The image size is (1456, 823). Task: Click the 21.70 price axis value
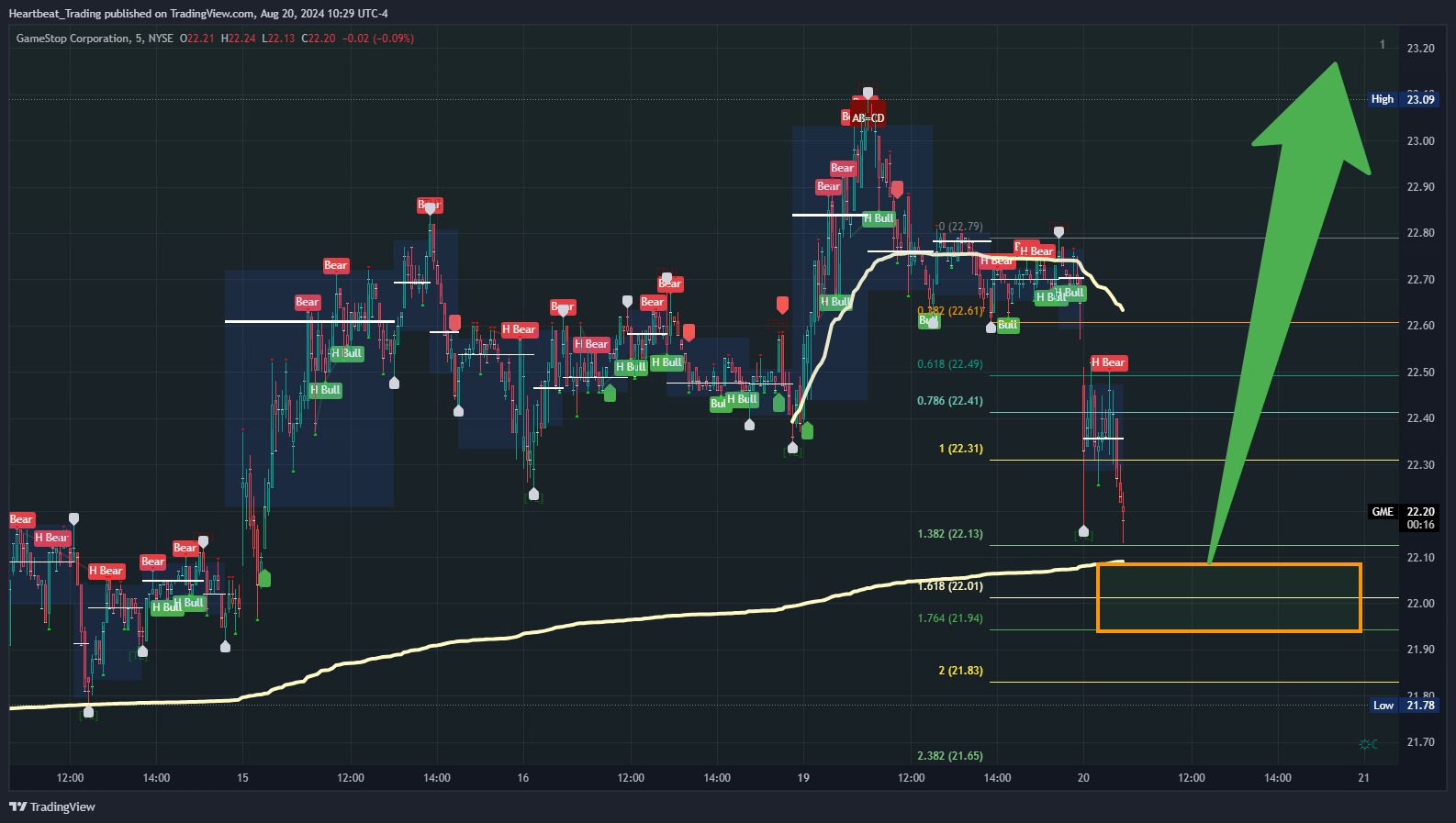click(x=1420, y=742)
